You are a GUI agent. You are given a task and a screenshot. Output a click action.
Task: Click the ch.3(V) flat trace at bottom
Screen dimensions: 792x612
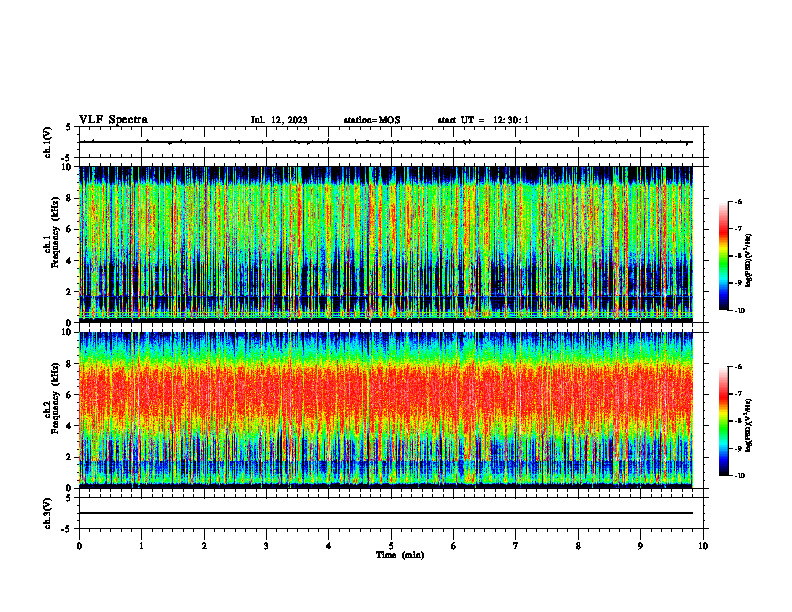point(386,513)
